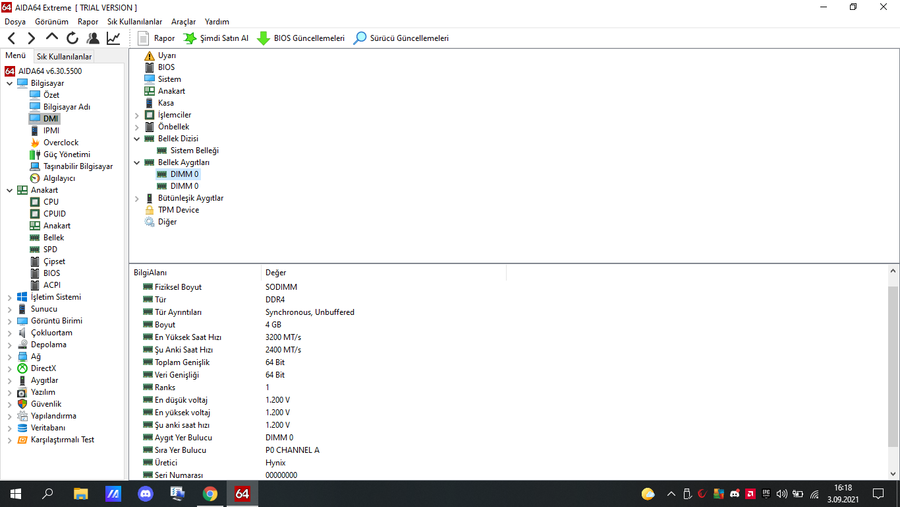Image resolution: width=900 pixels, height=507 pixels.
Task: Open the Yardım menu
Action: (x=217, y=22)
